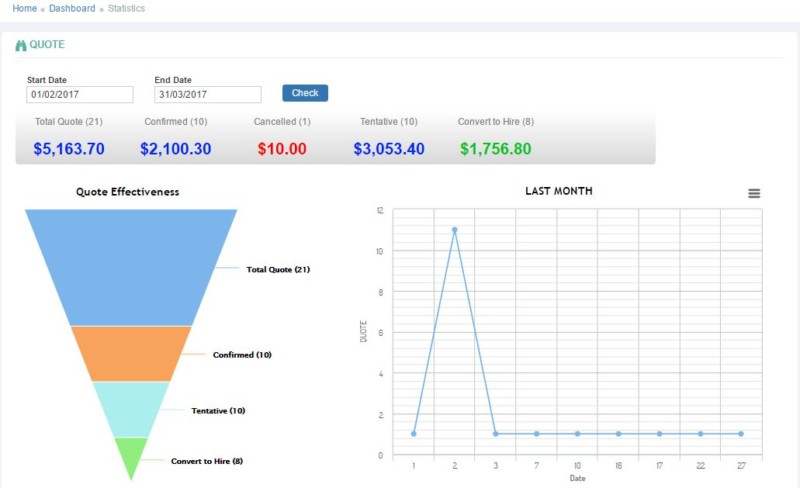Select the orange Confirmed funnel segment

pos(131,353)
